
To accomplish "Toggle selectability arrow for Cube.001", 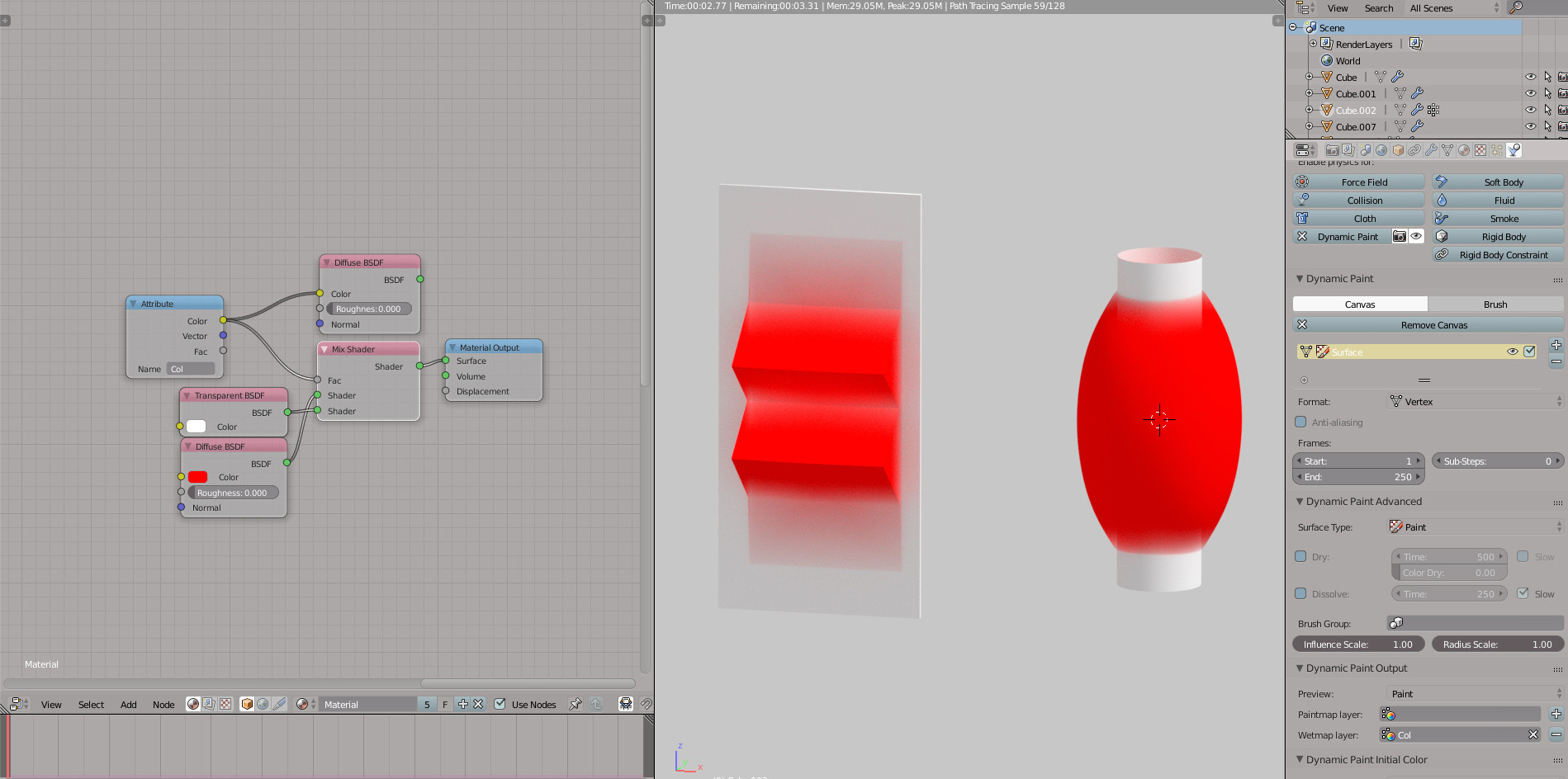I will (x=1548, y=93).
